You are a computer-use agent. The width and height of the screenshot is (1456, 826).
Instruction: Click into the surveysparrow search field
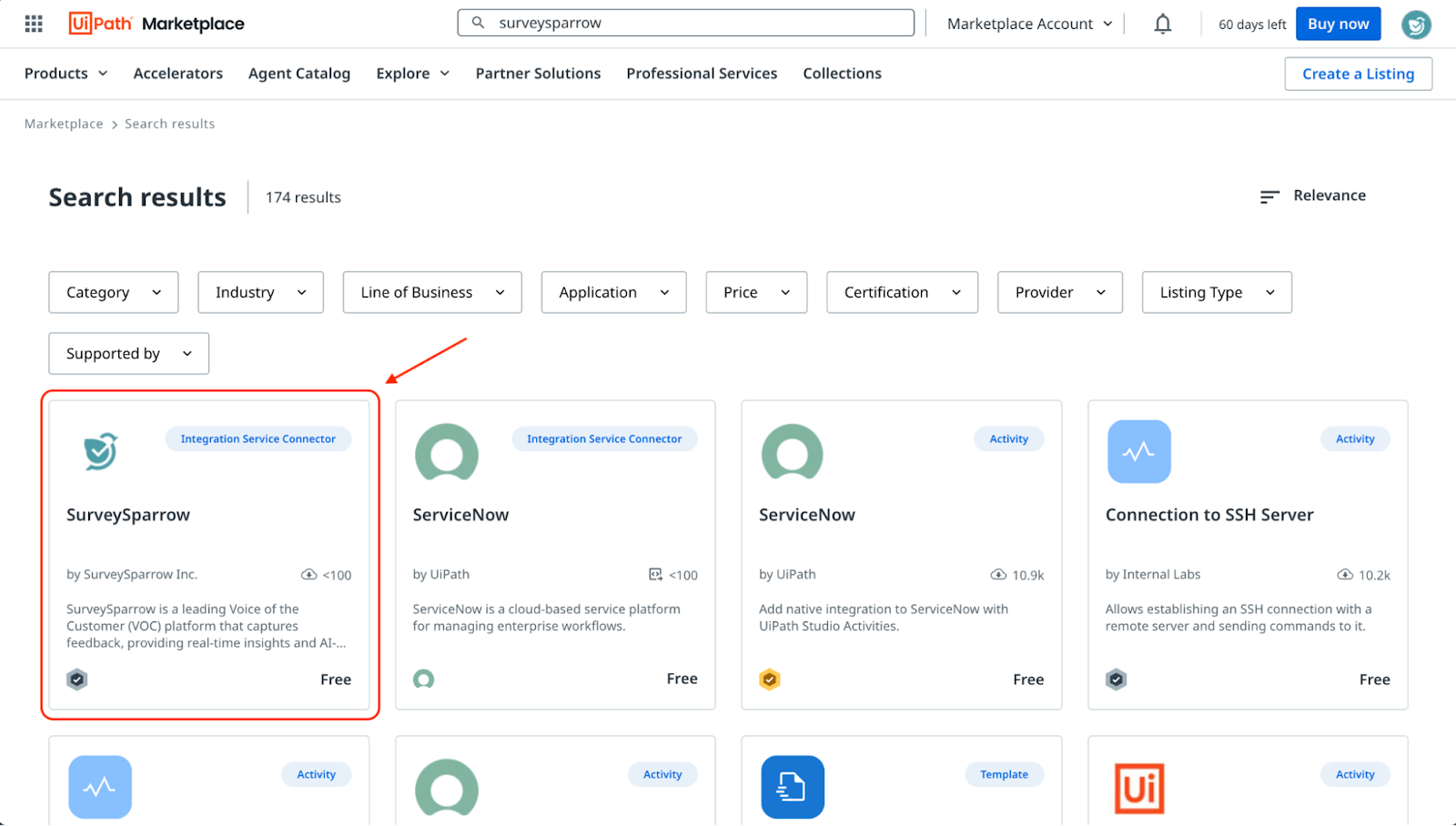701,23
